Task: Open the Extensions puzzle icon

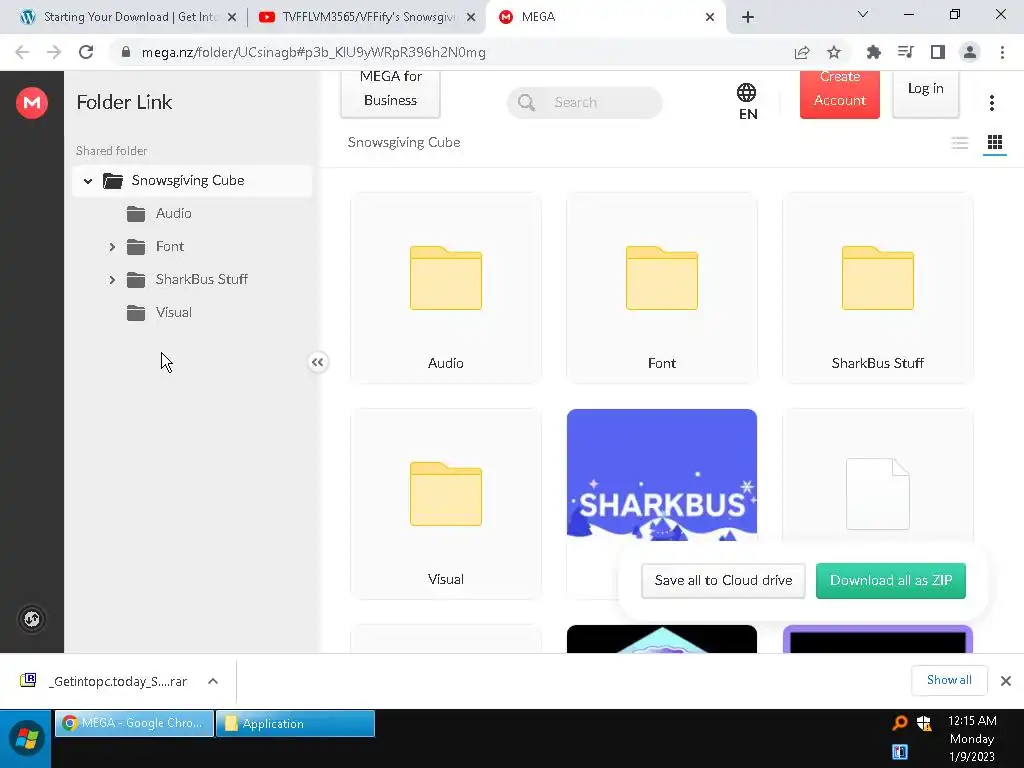Action: [x=873, y=52]
